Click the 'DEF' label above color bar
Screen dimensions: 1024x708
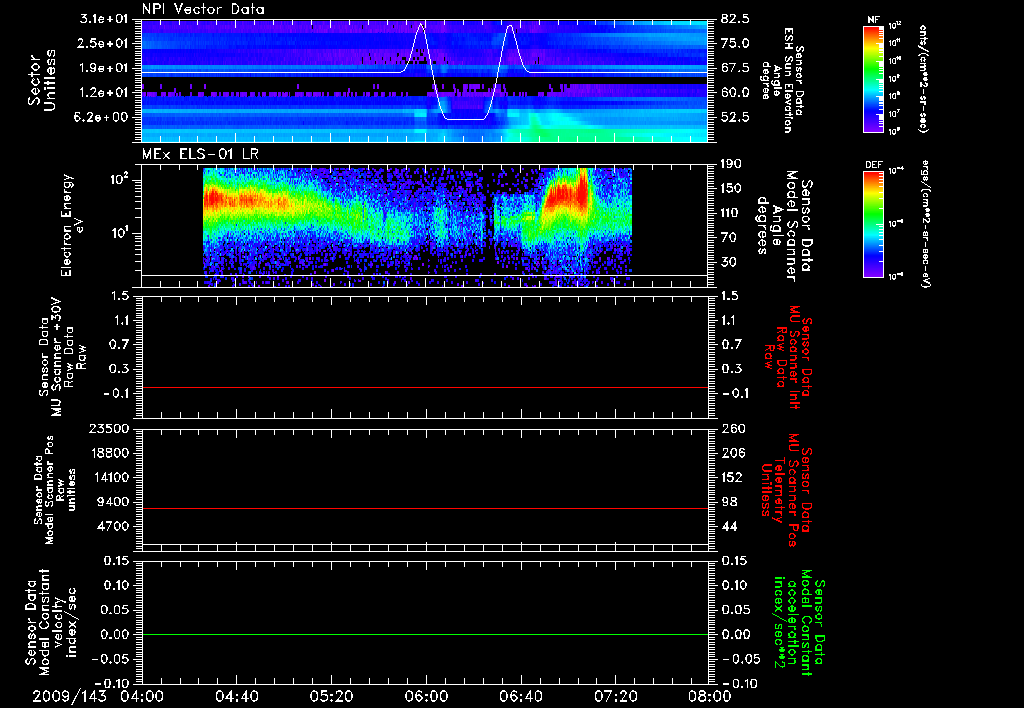[873, 165]
